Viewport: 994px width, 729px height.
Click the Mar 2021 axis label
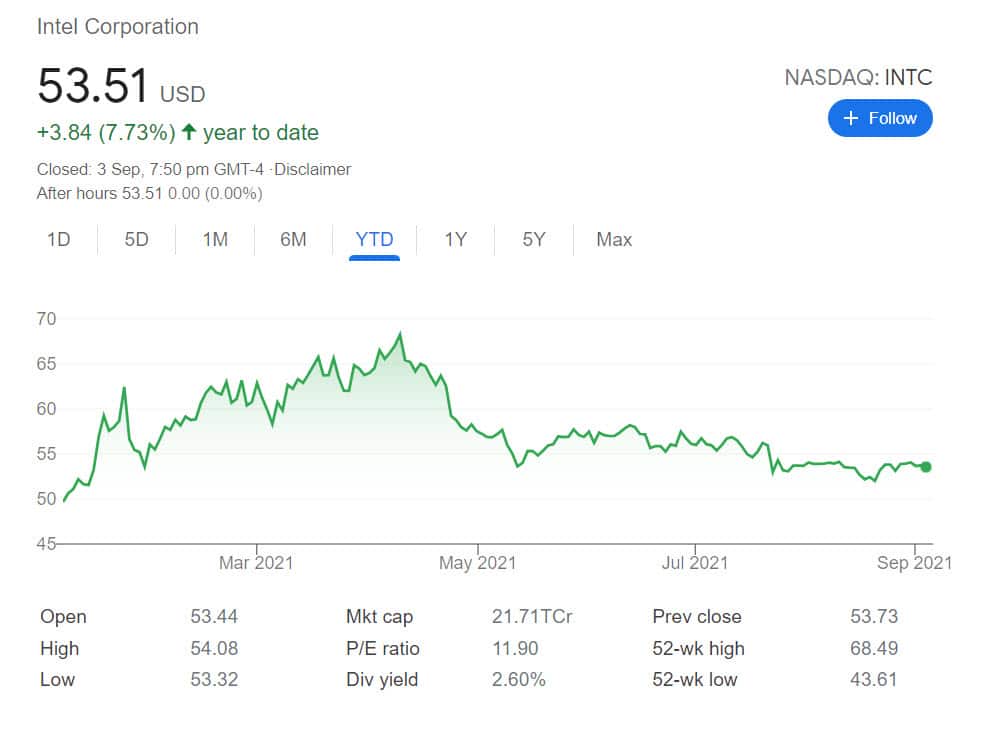click(256, 563)
